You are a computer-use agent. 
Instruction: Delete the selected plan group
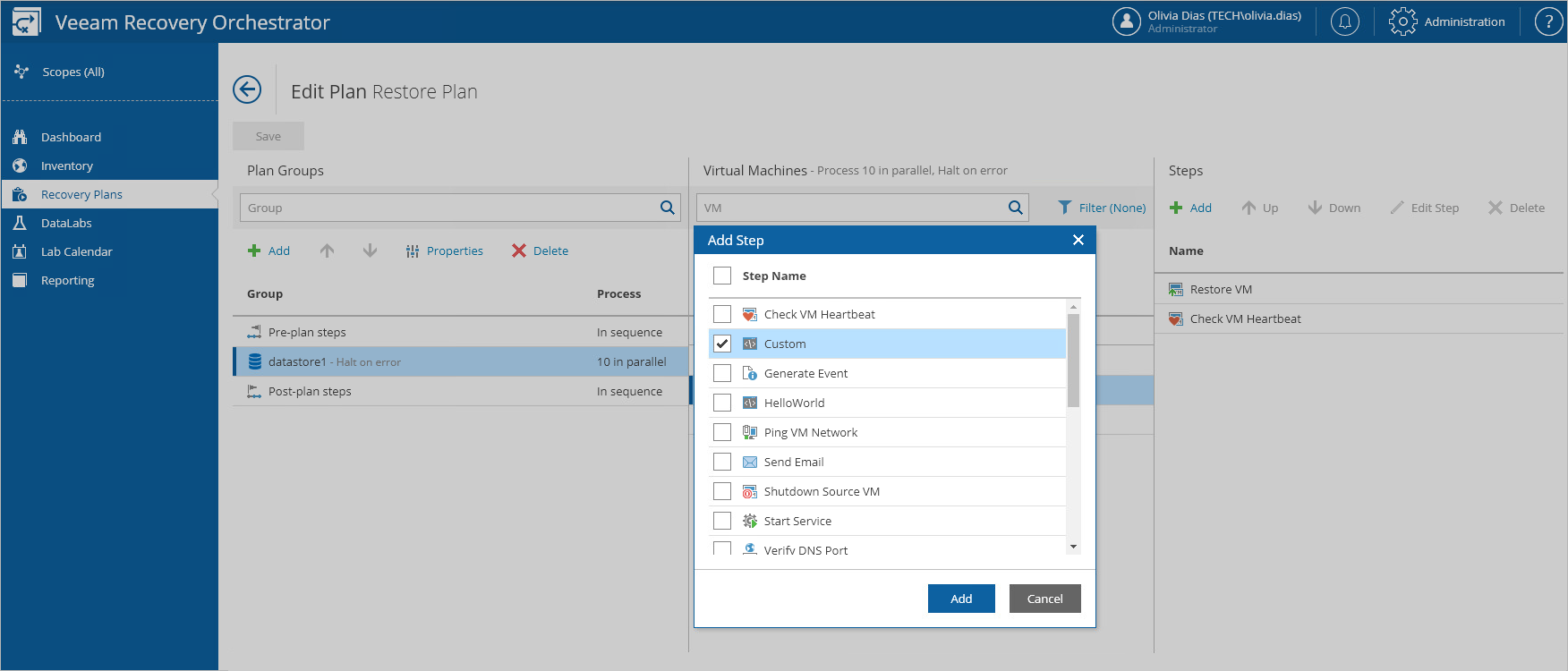tap(541, 251)
